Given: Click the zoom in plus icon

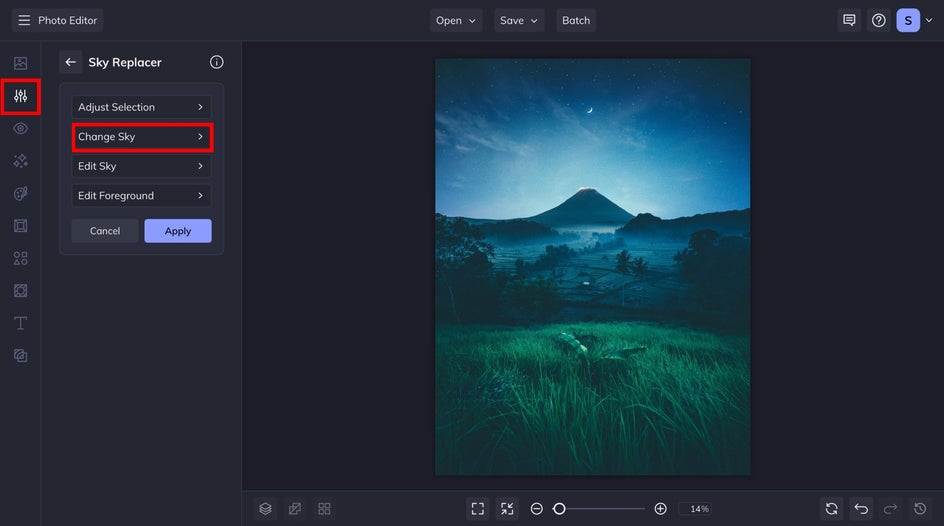Looking at the screenshot, I should (x=660, y=509).
